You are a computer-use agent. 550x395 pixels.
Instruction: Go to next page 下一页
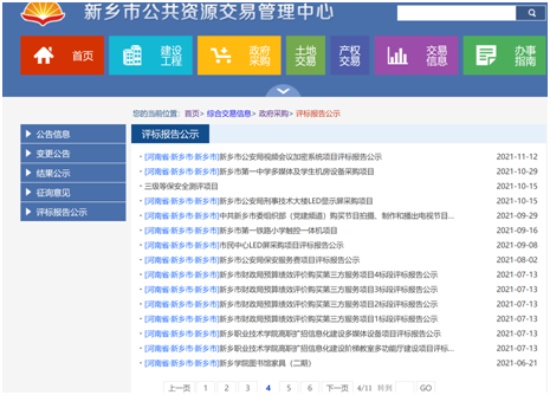pos(337,388)
